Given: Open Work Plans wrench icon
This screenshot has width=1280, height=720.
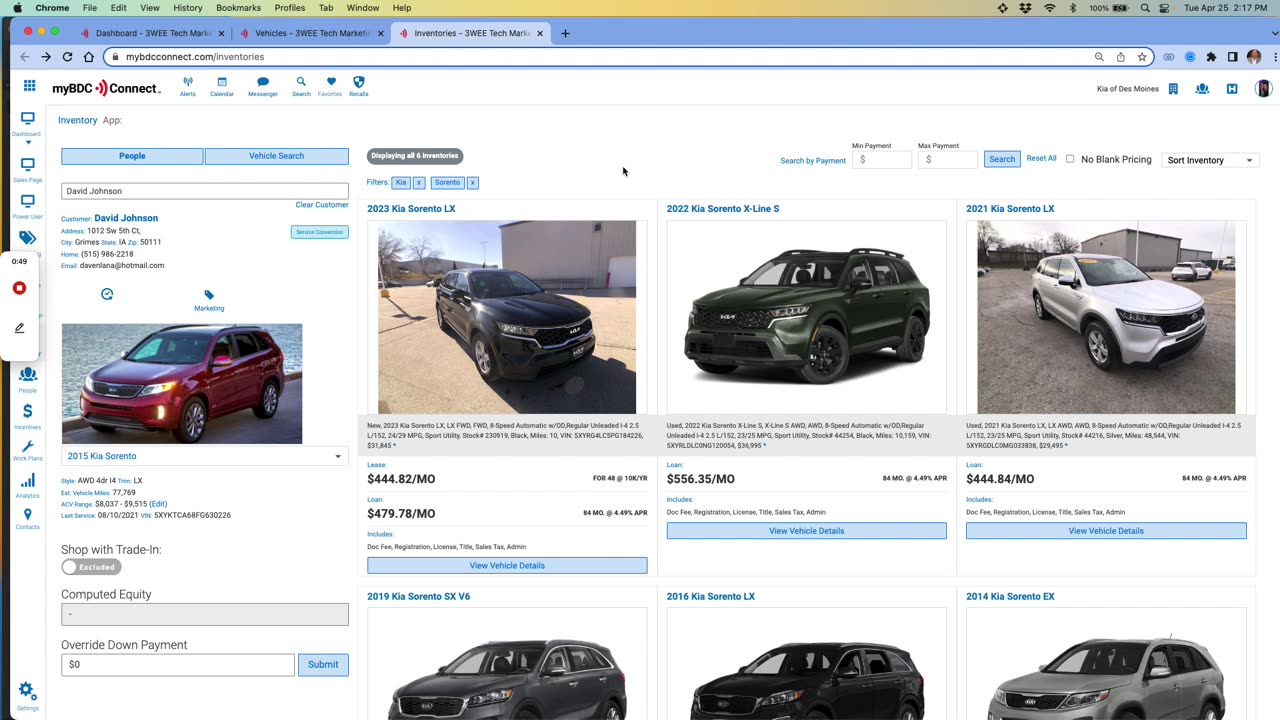Looking at the screenshot, I should tap(27, 451).
